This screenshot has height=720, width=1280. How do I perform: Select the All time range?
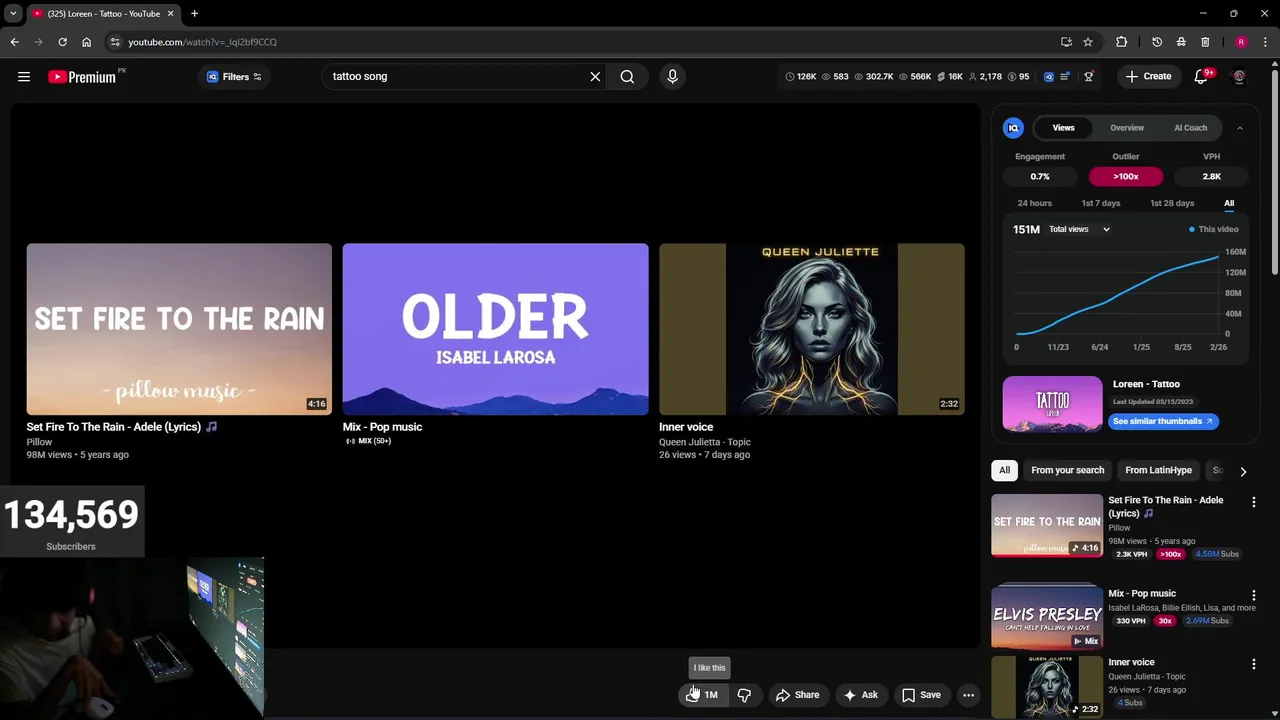pyautogui.click(x=1229, y=203)
